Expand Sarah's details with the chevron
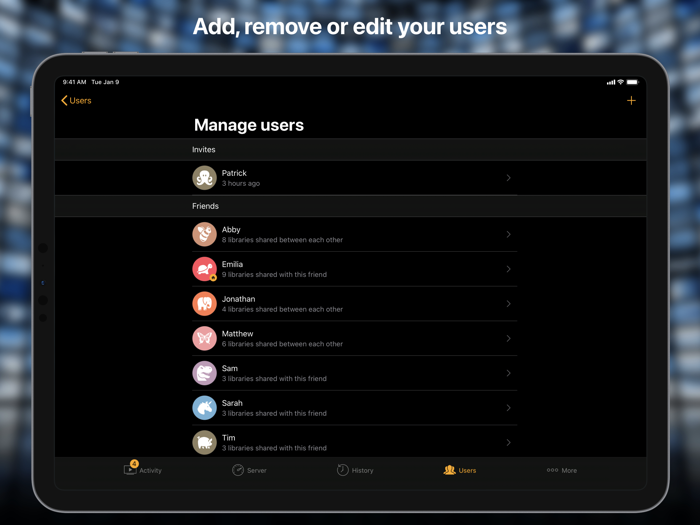700x525 pixels. tap(508, 408)
